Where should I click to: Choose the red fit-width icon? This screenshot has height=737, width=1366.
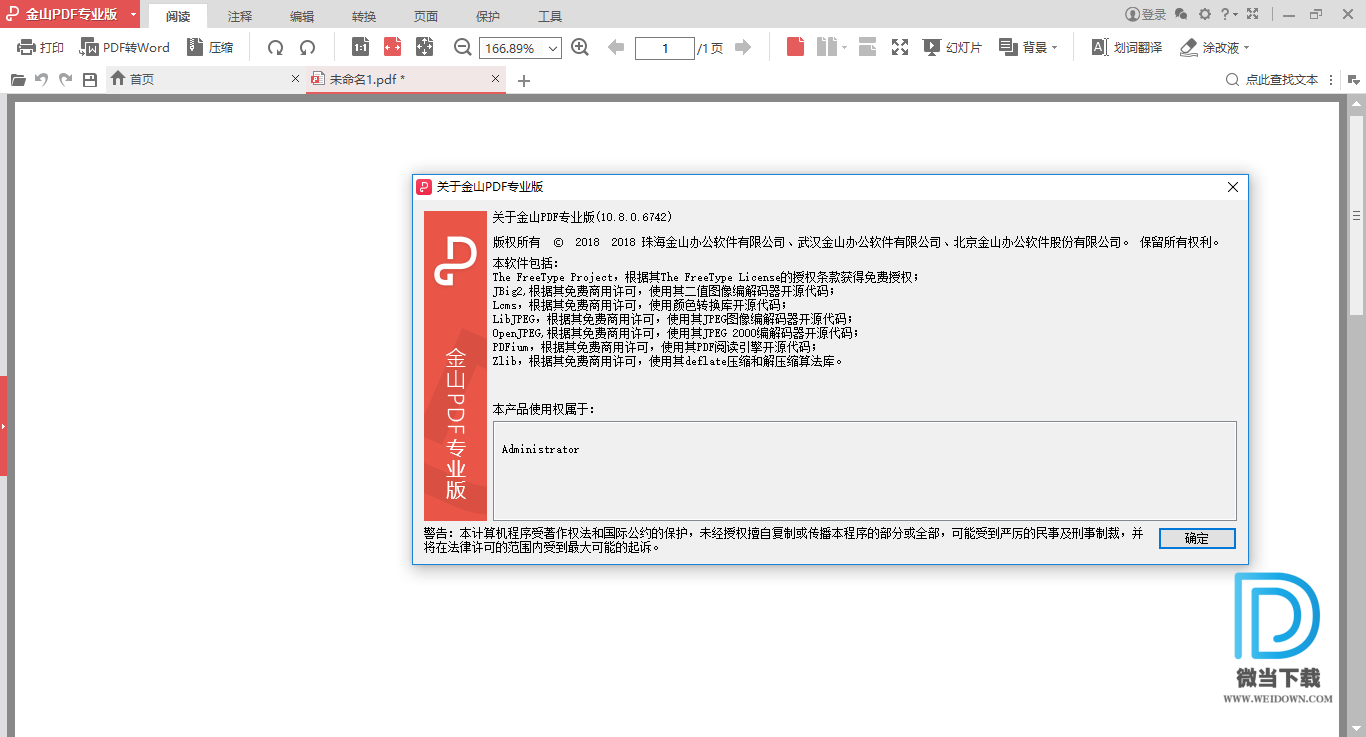[393, 47]
